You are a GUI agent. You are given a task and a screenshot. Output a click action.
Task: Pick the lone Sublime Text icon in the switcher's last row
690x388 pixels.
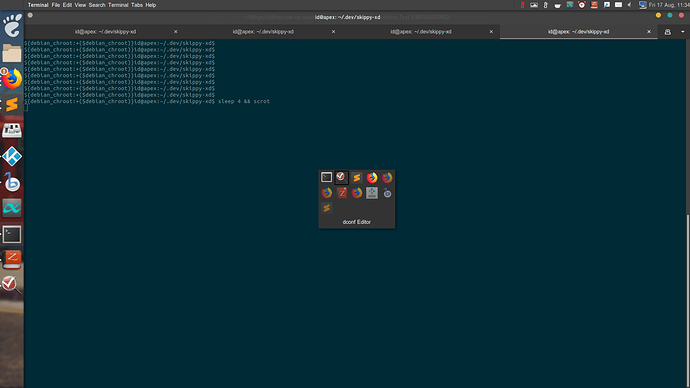pos(326,208)
